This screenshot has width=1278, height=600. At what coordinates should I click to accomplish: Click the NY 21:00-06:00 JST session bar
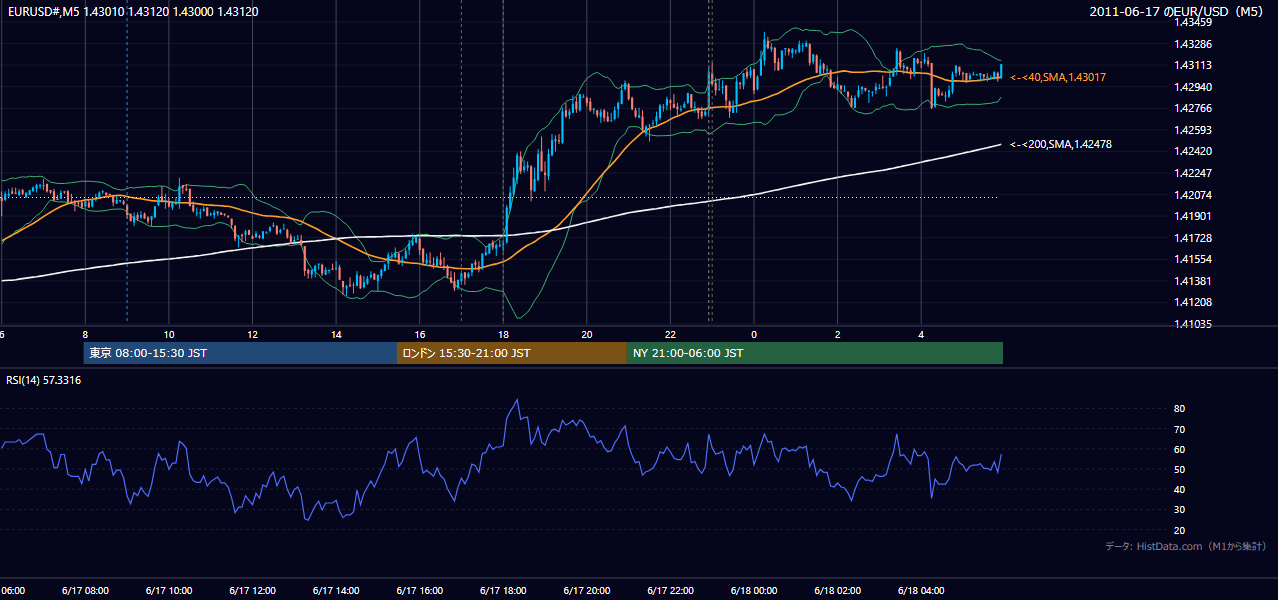[x=815, y=353]
